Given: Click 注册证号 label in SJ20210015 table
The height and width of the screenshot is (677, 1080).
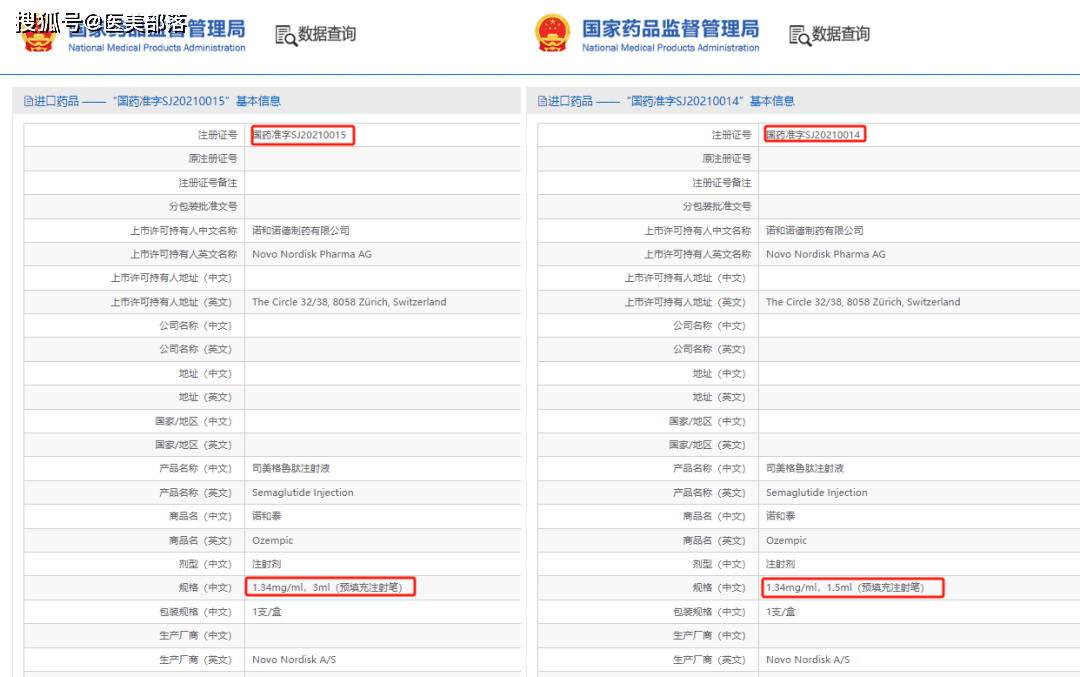Looking at the screenshot, I should click(x=218, y=135).
